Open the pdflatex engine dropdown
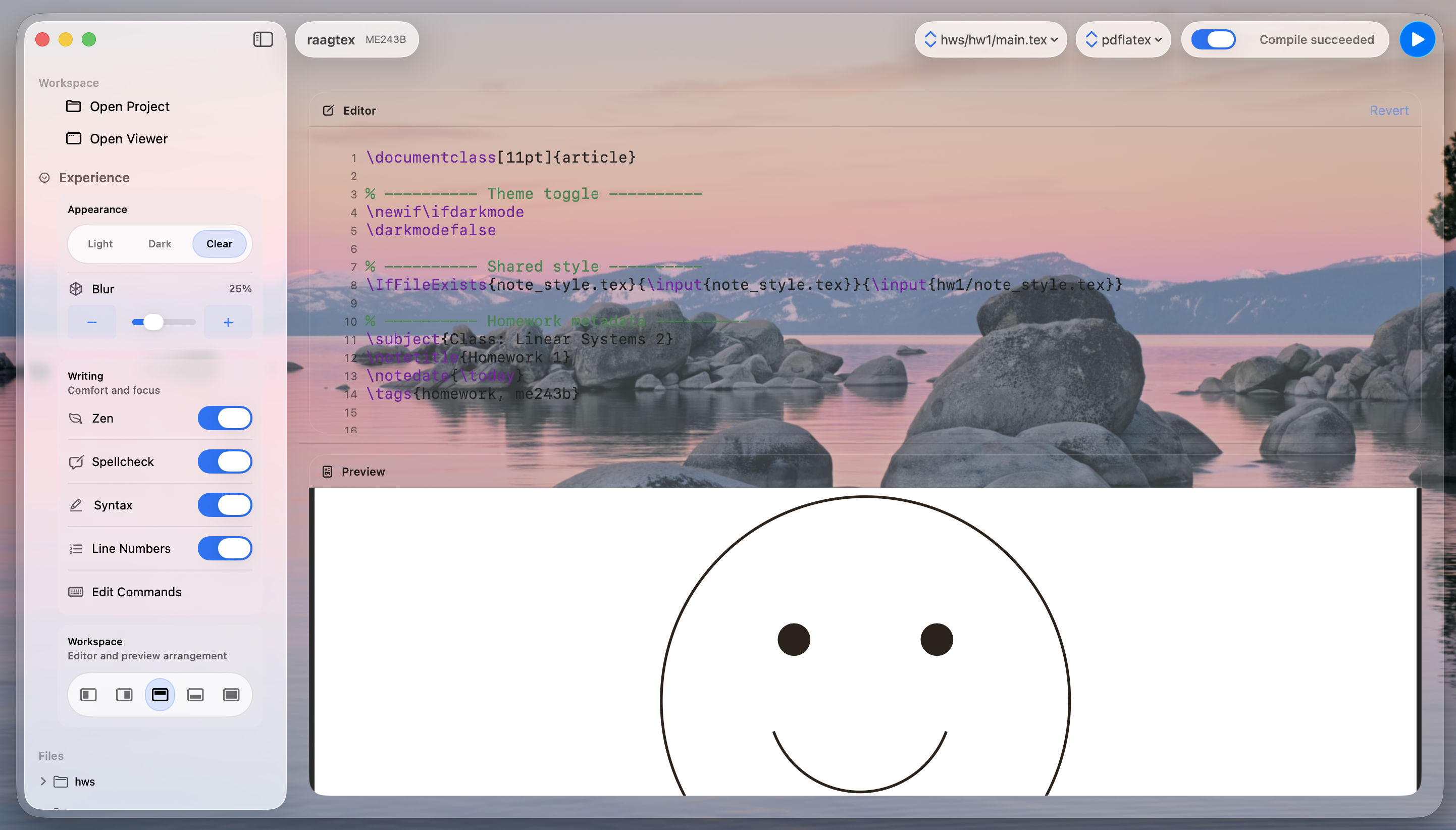1456x830 pixels. pyautogui.click(x=1123, y=39)
